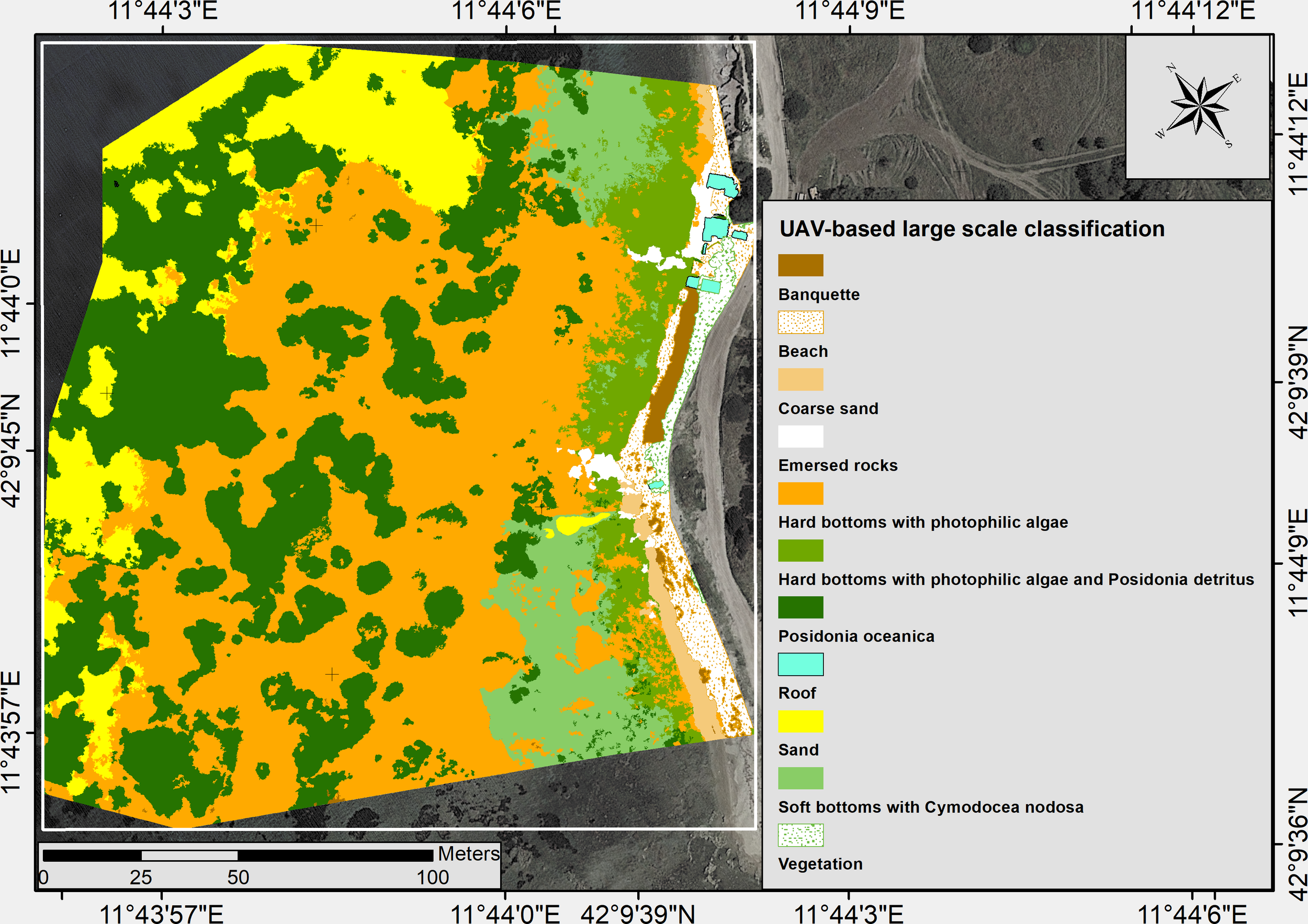The height and width of the screenshot is (924, 1308).
Task: Click the Roof cyan legend swatch
Action: (x=800, y=664)
